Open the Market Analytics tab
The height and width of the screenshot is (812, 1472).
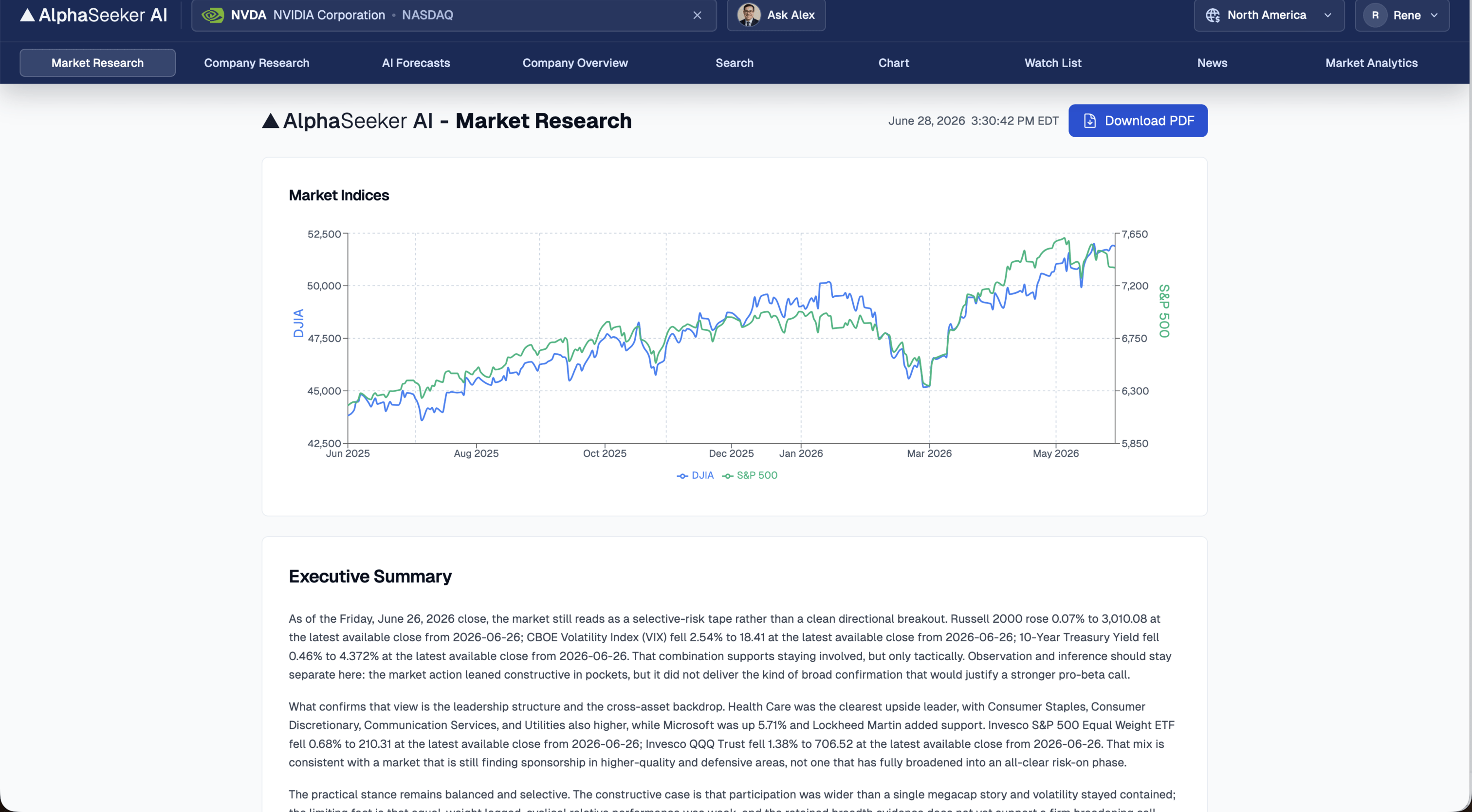pyautogui.click(x=1371, y=63)
